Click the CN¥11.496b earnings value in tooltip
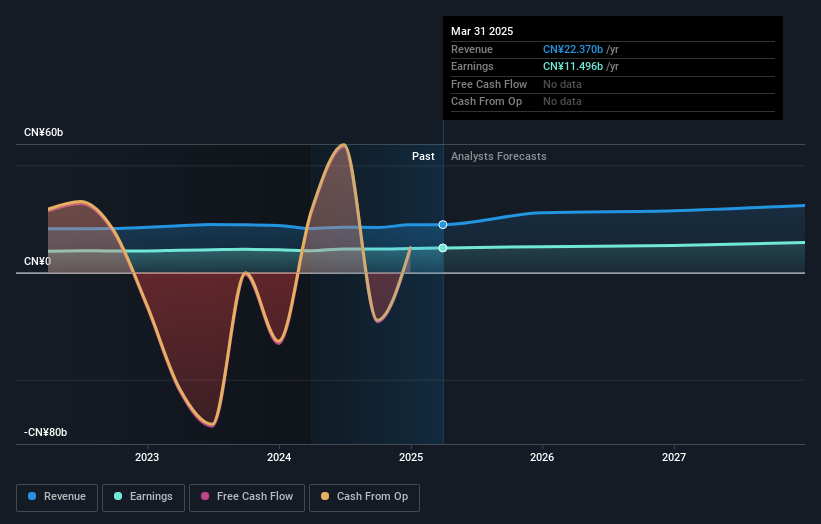821x524 pixels. coord(573,66)
